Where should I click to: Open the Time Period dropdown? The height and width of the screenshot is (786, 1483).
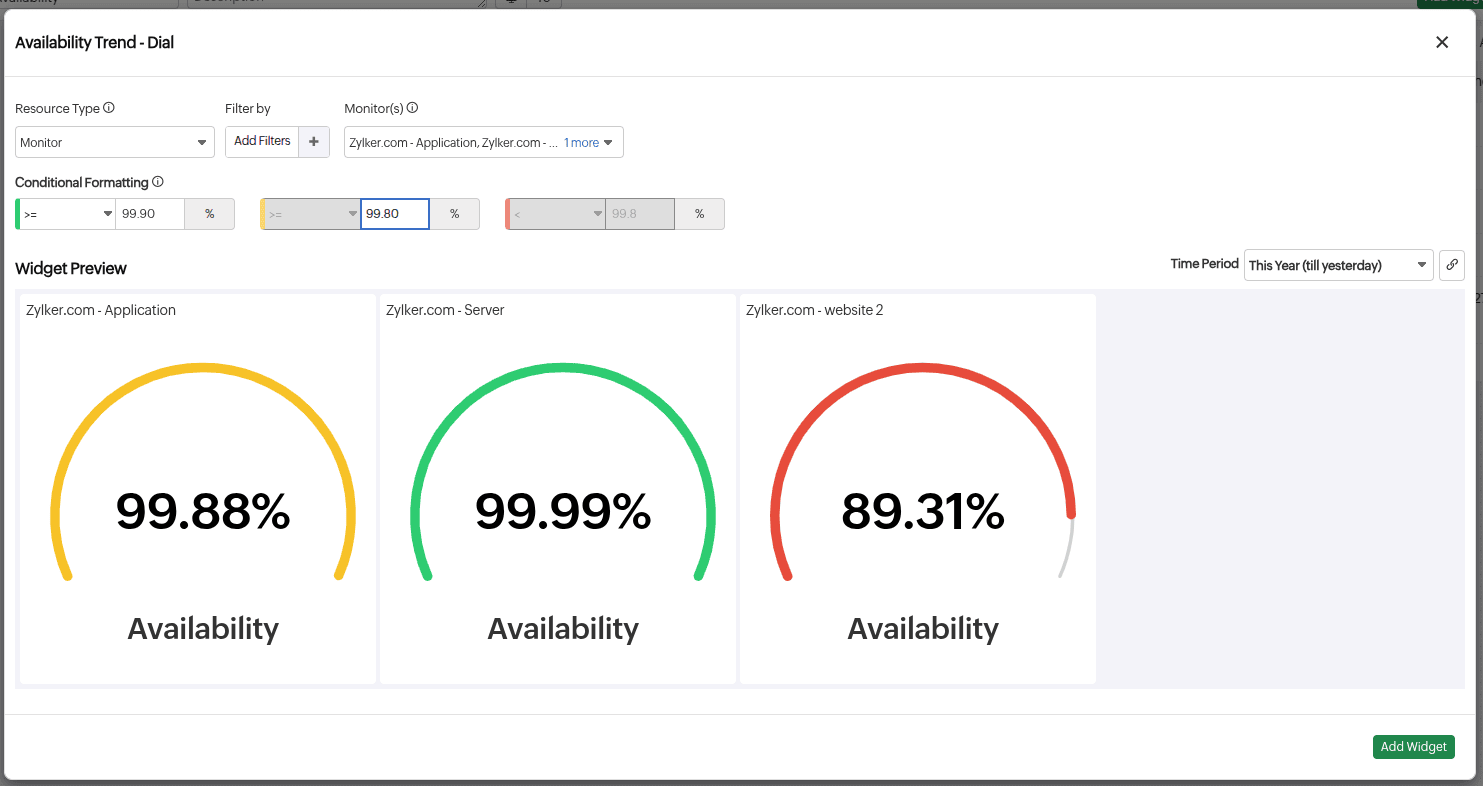click(1337, 265)
